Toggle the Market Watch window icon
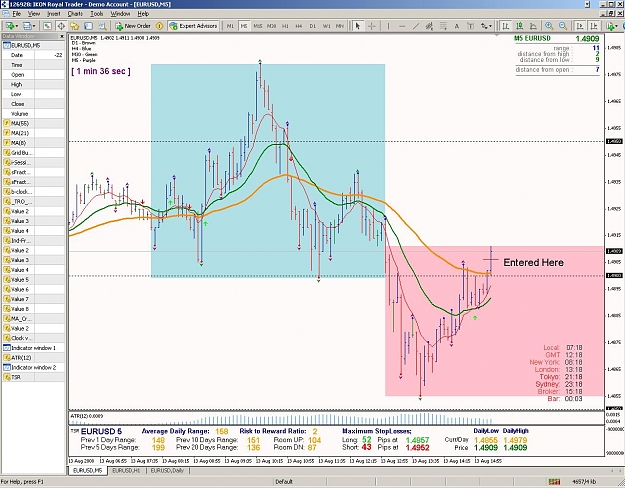 [x=47, y=26]
